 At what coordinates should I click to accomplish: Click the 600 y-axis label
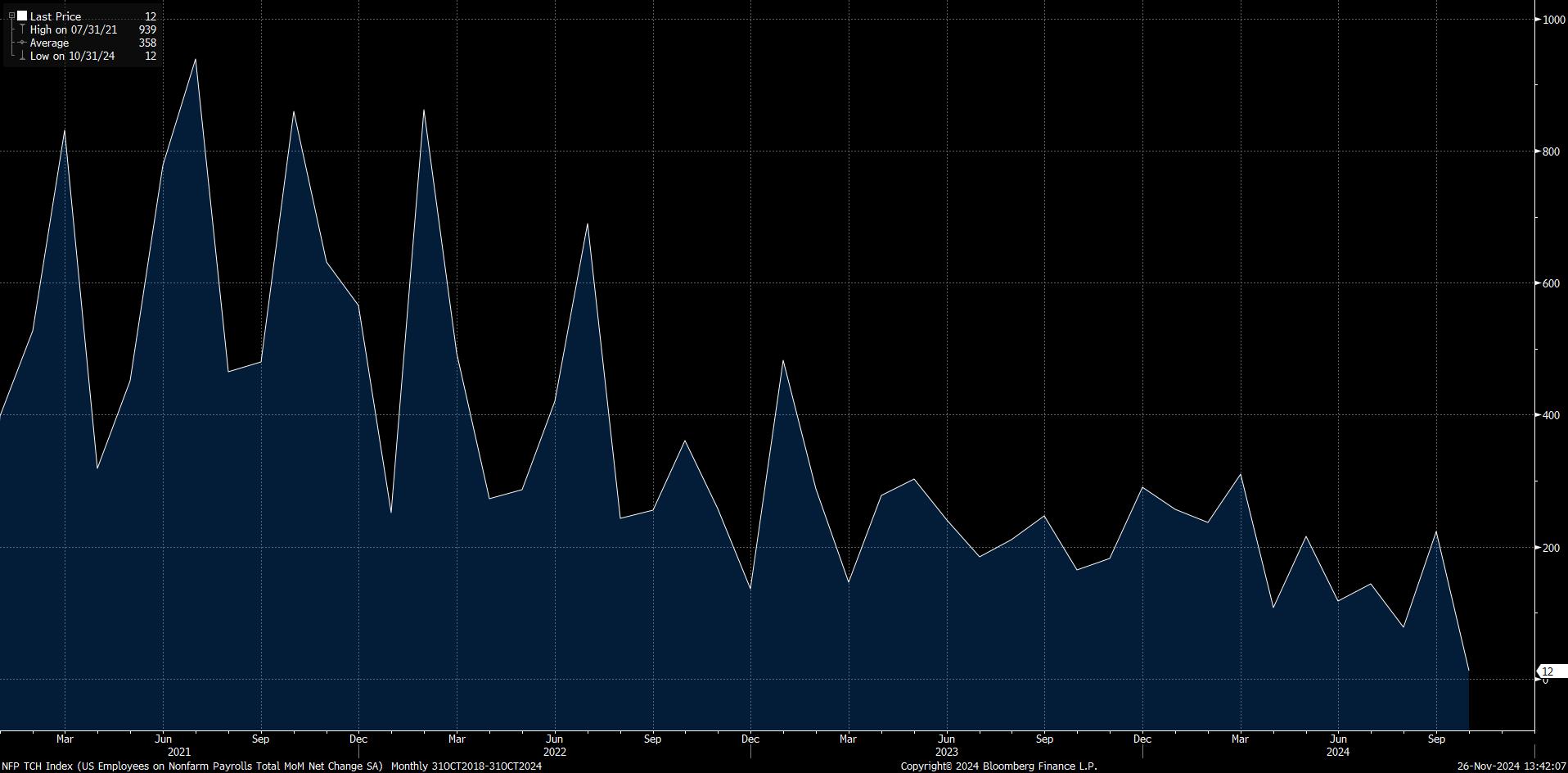coord(1551,283)
